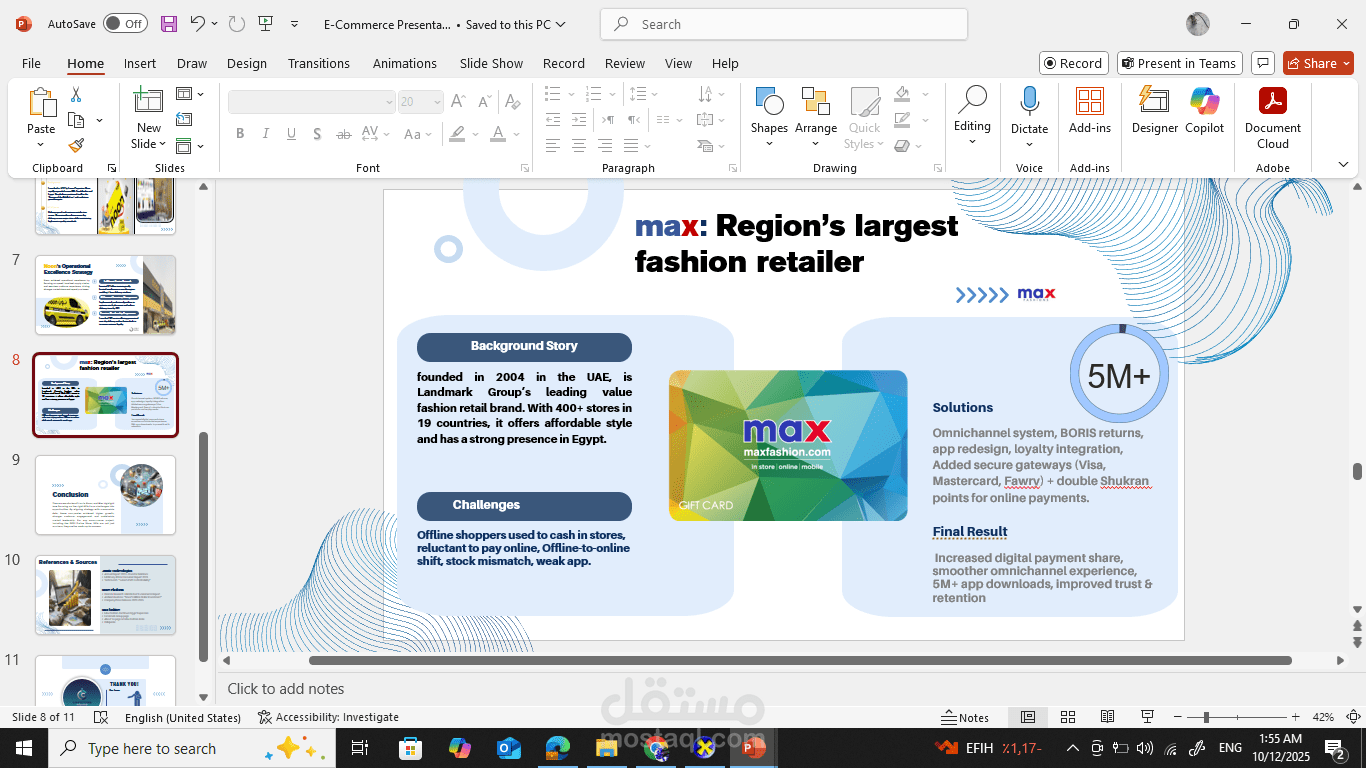The image size is (1366, 768).
Task: Open the font name combo box
Action: (x=312, y=102)
